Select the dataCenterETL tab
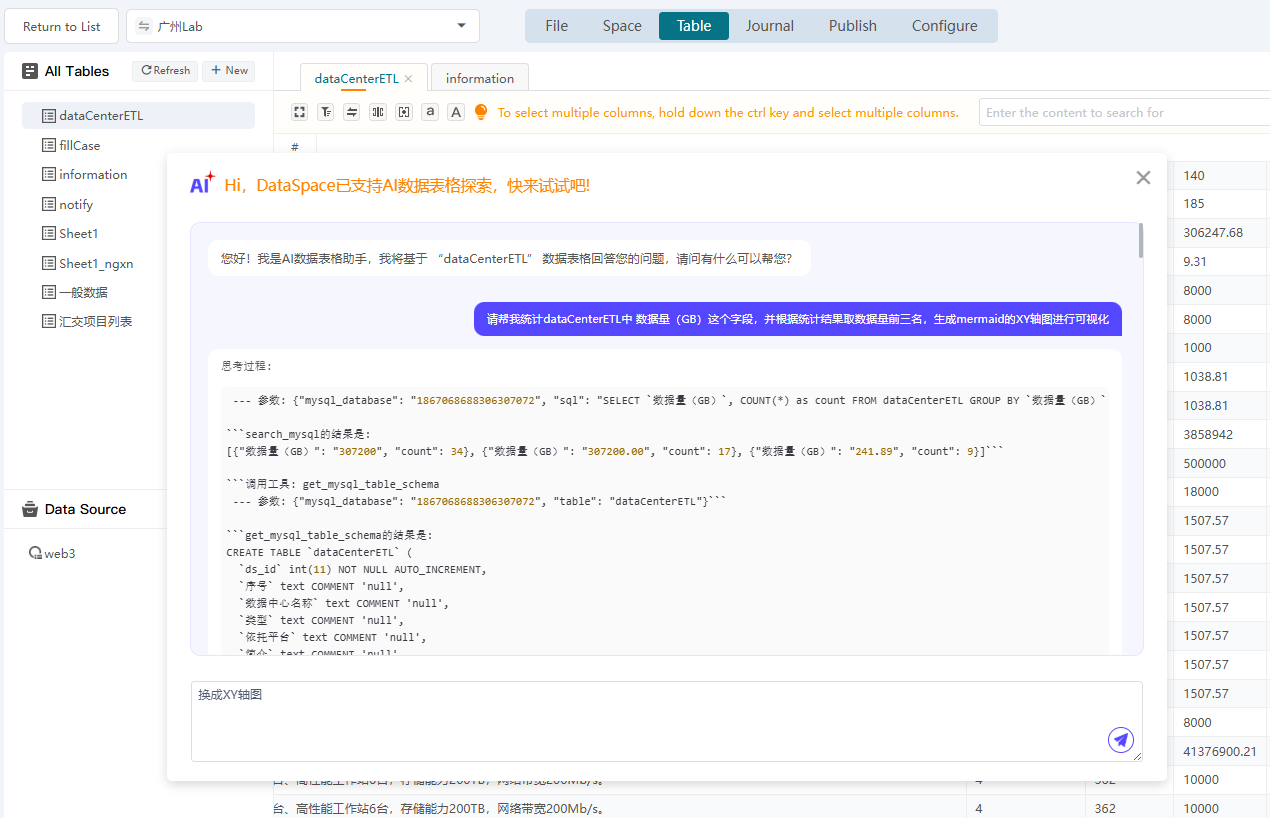The image size is (1270, 818). pos(357,78)
